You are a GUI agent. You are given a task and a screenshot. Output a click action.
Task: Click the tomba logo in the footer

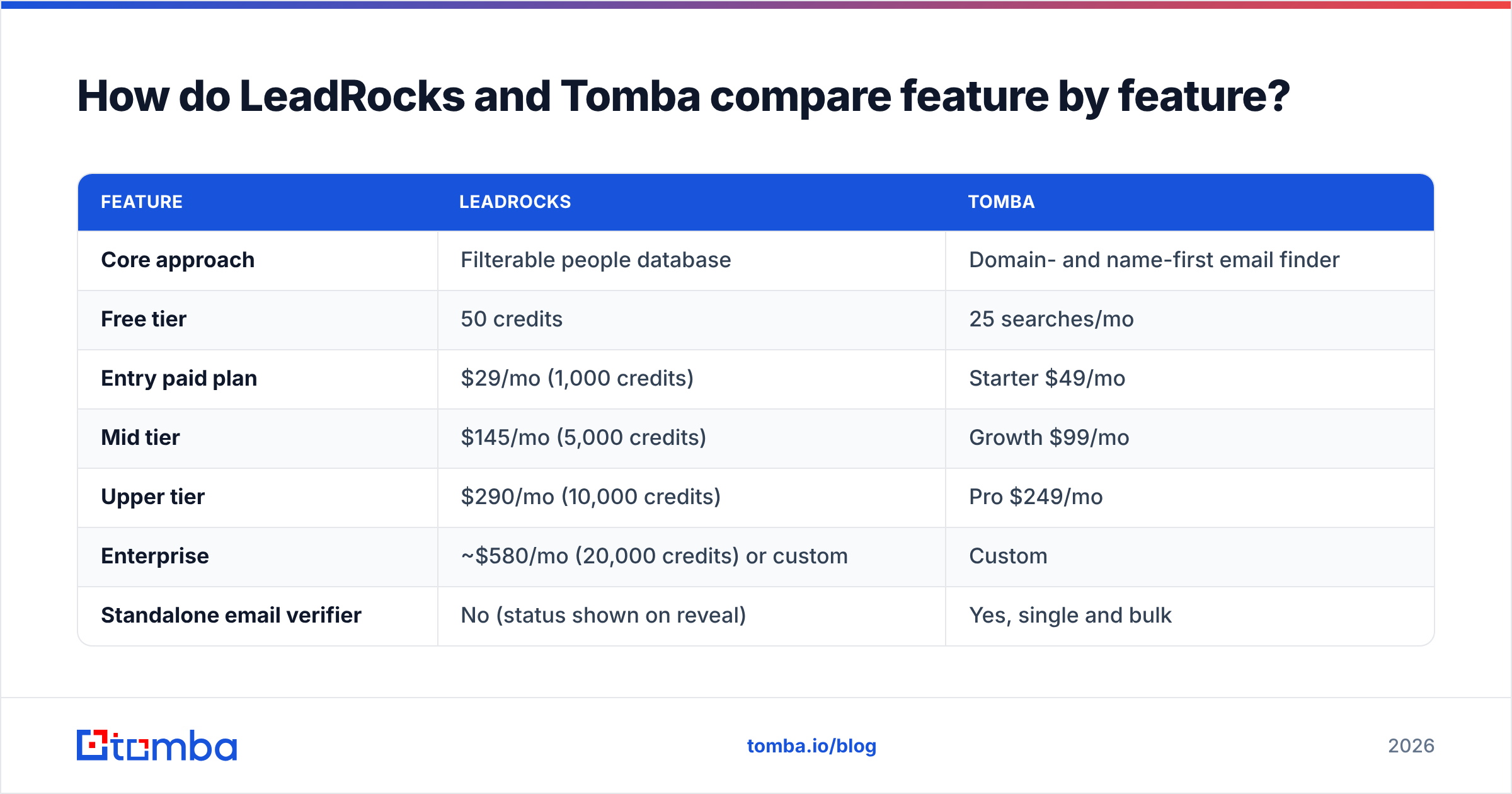pyautogui.click(x=157, y=745)
